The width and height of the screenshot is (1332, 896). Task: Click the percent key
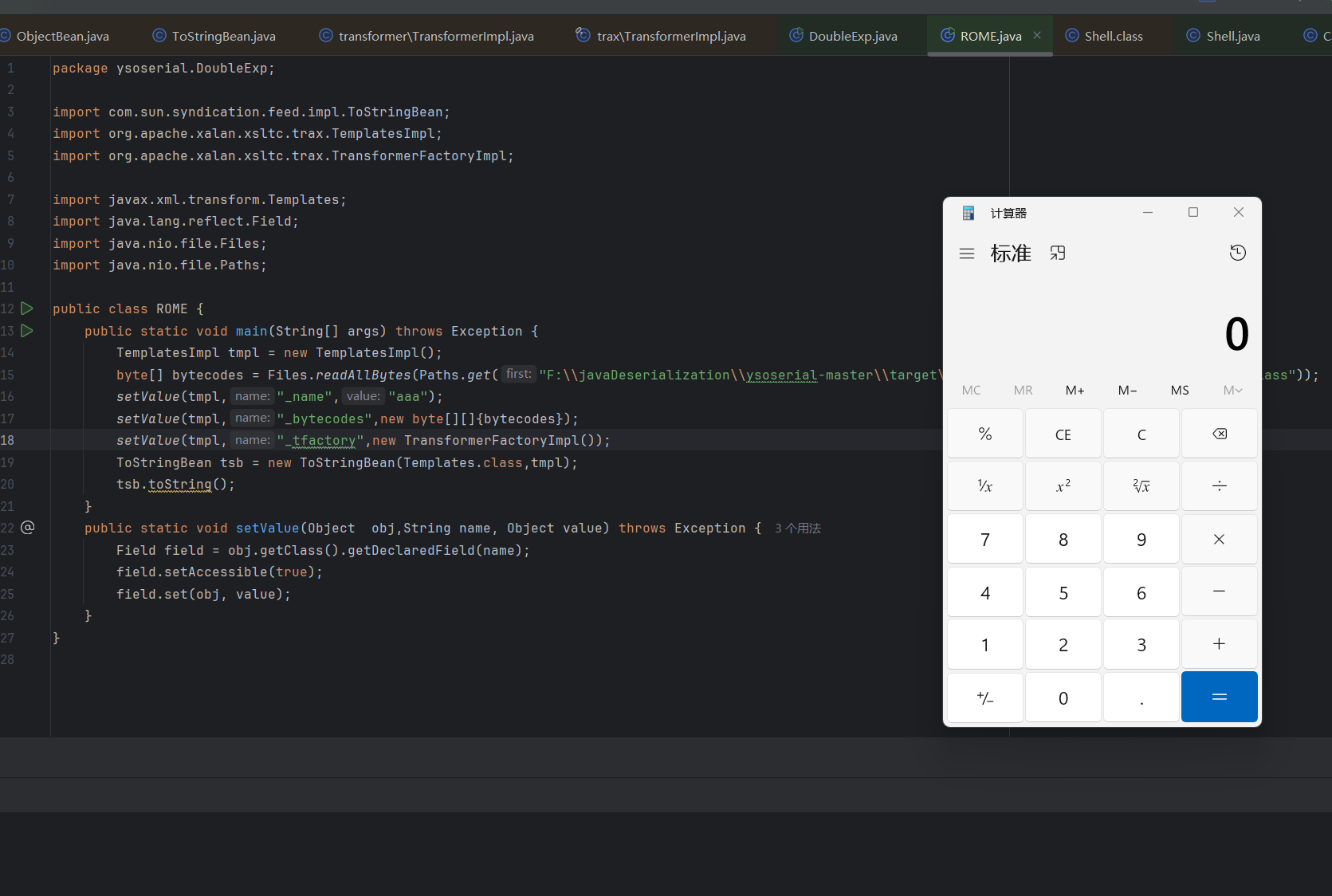click(985, 434)
